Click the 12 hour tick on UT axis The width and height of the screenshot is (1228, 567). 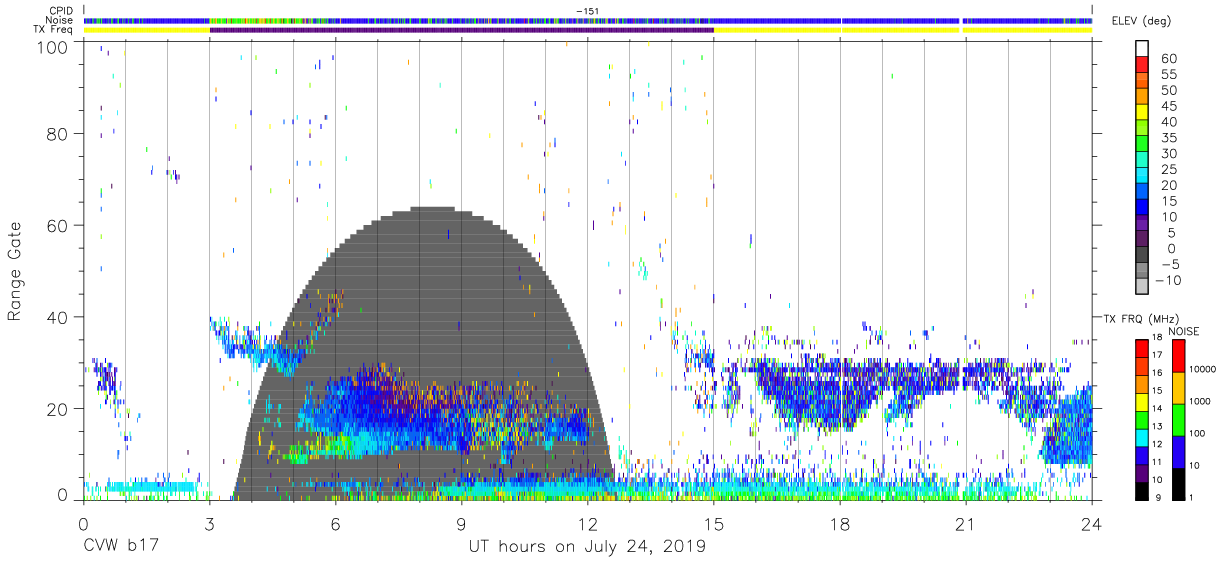click(587, 522)
